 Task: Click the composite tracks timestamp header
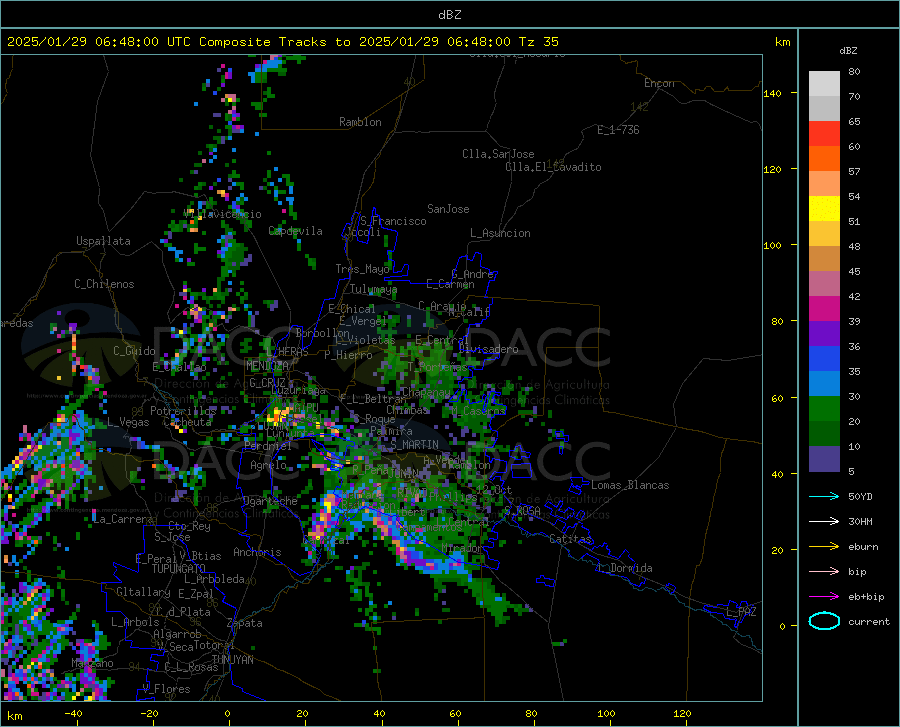[x=282, y=42]
